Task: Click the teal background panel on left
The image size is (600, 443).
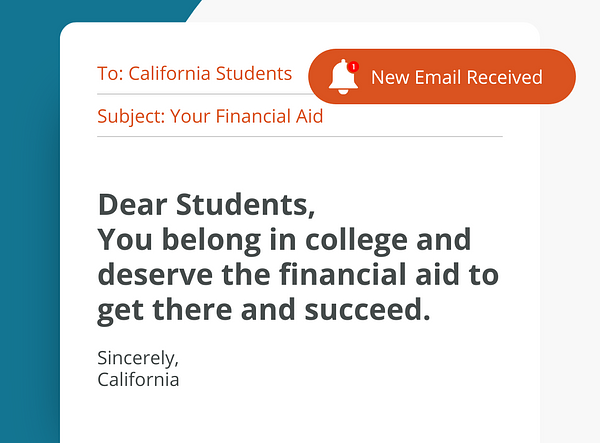Action: pyautogui.click(x=29, y=230)
